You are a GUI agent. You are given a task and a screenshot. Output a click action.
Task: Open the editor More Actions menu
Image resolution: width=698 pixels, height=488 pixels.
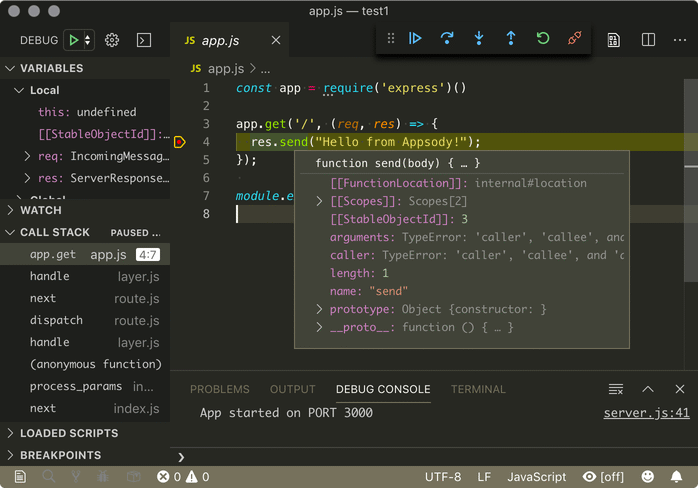pos(680,40)
